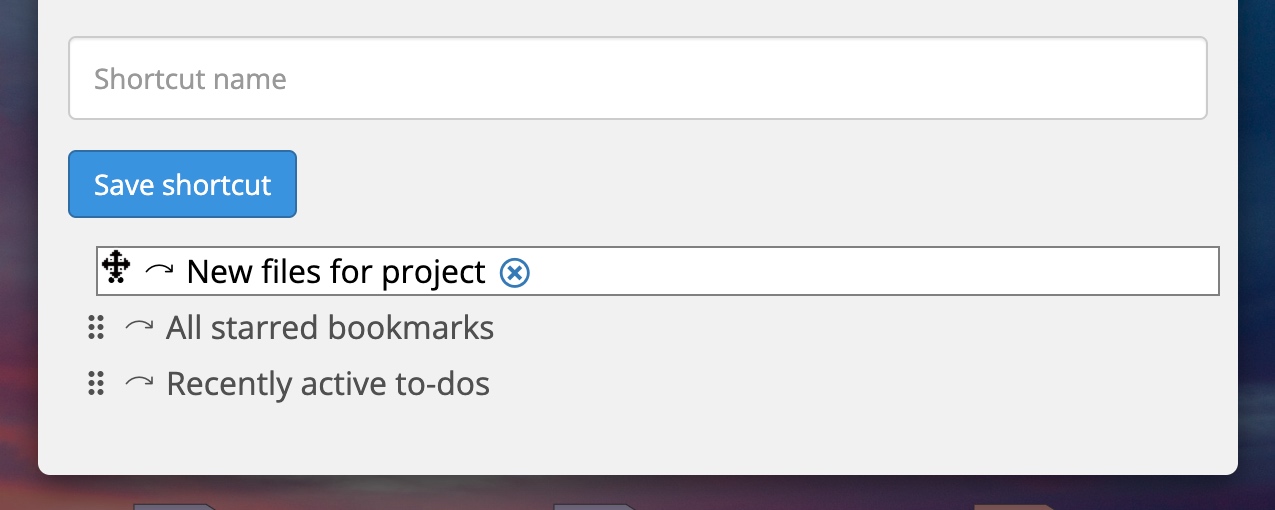
Task: Delete the New files for project shortcut
Action: 514,272
